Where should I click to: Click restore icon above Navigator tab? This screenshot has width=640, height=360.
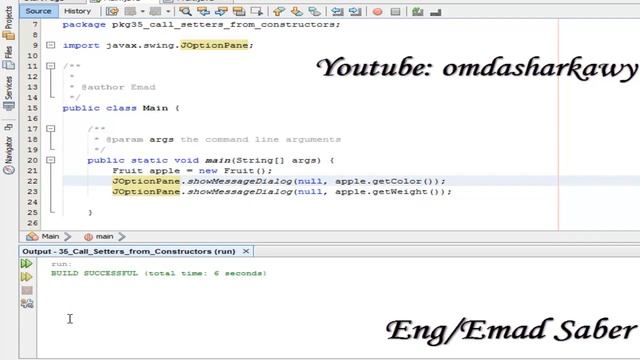(x=8, y=127)
